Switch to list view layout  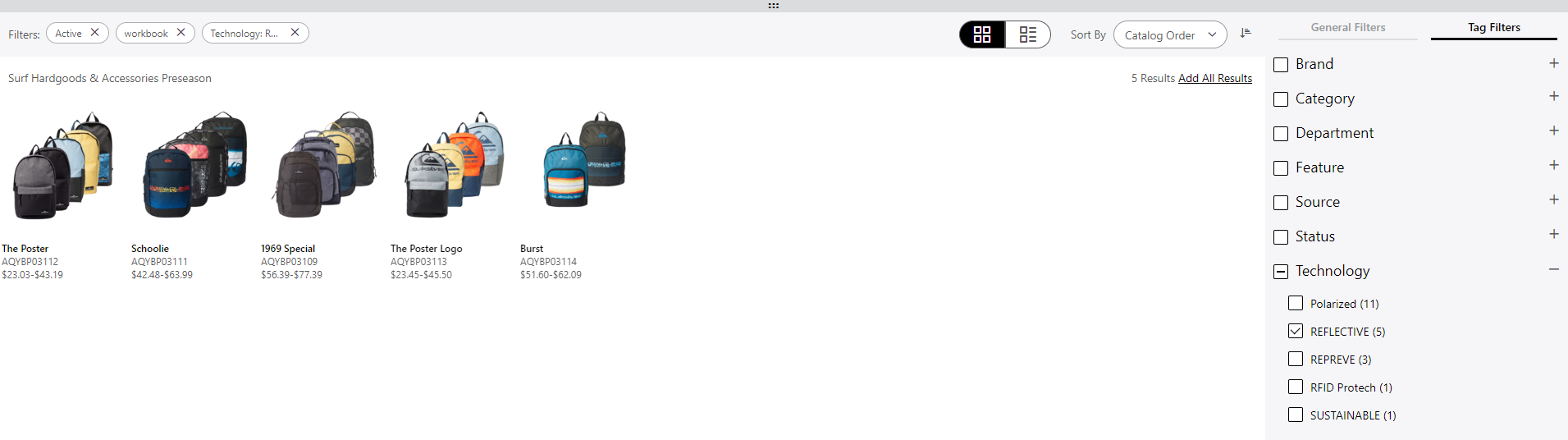pos(1028,34)
